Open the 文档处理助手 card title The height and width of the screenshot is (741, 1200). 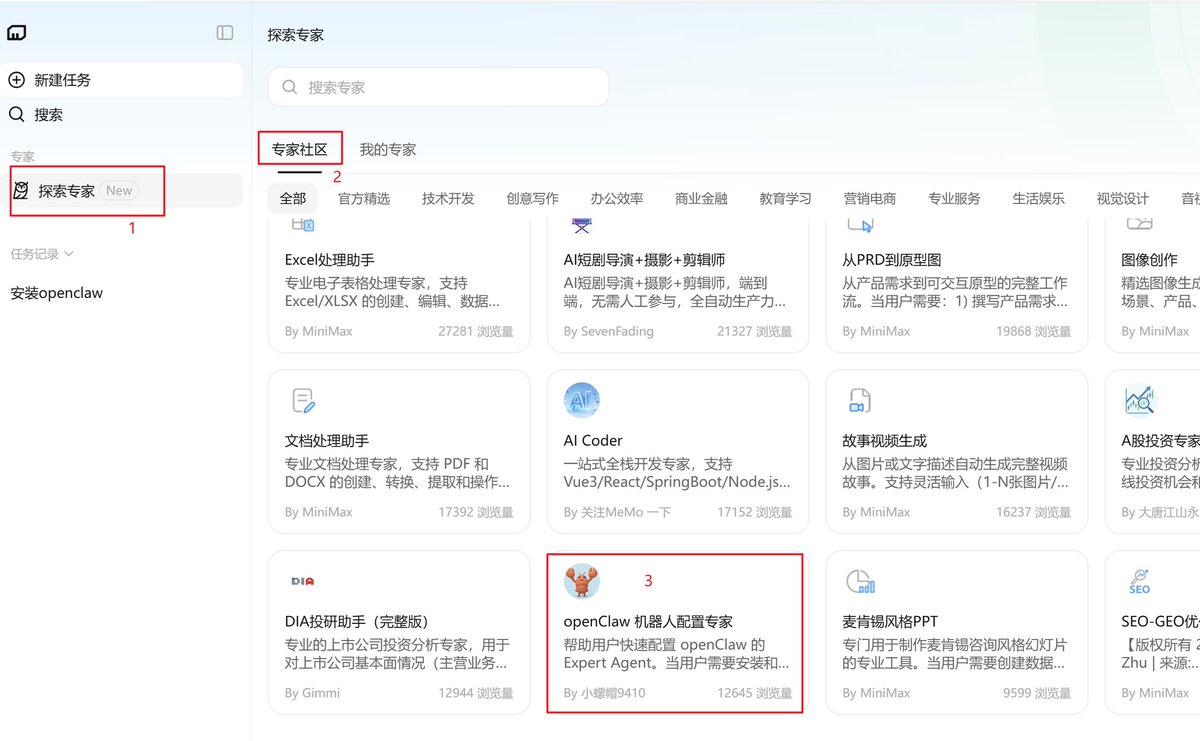point(327,440)
